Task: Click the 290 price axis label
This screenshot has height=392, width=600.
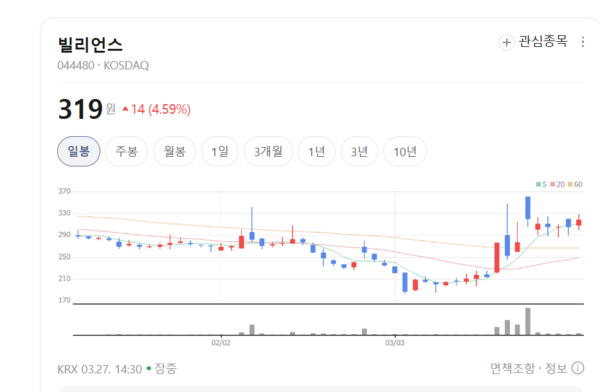Action: click(x=64, y=235)
